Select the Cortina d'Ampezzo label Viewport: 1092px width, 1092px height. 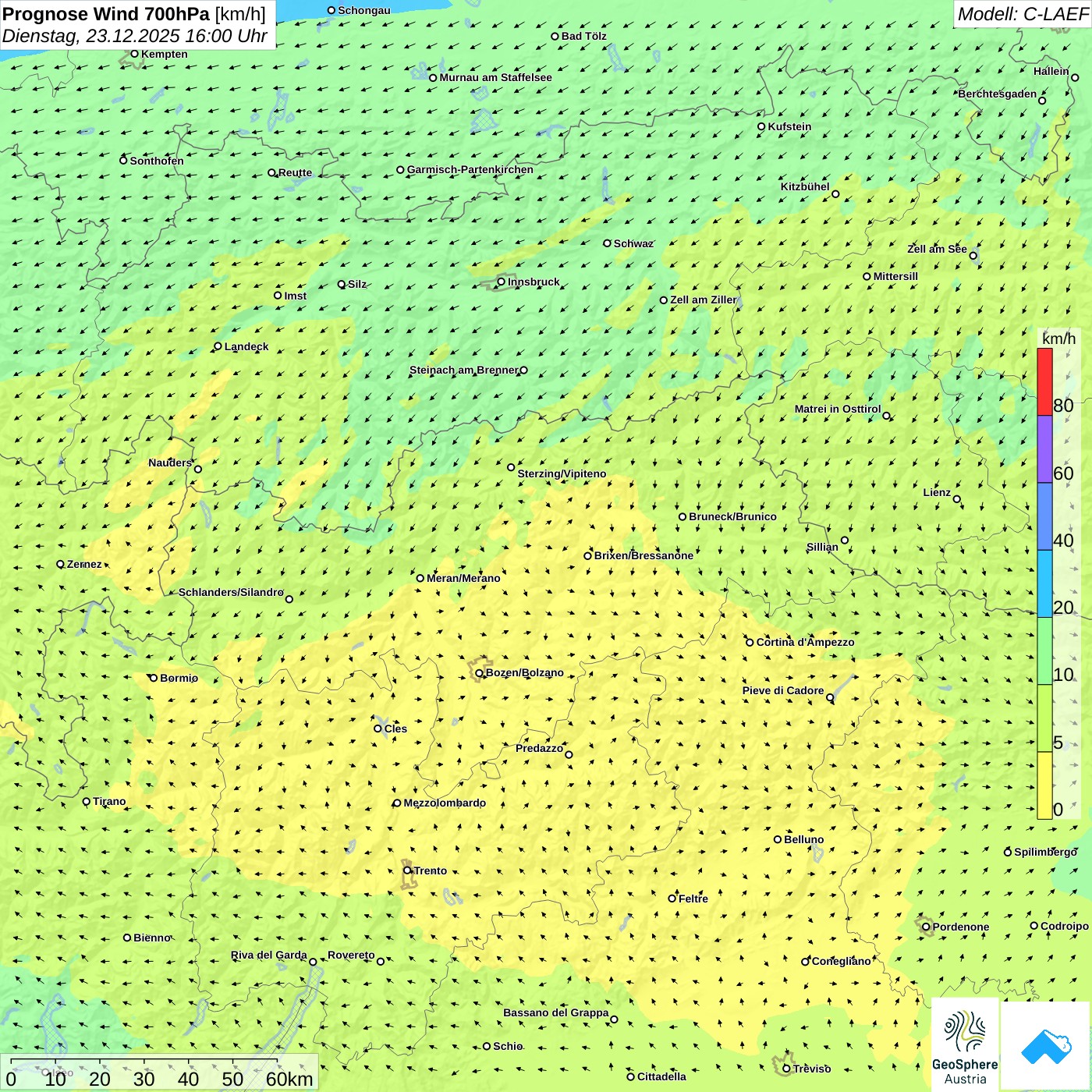tap(805, 642)
